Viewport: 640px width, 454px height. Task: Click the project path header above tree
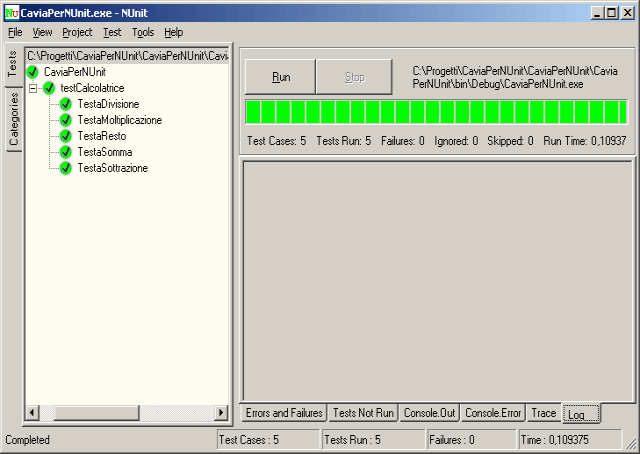(x=127, y=56)
